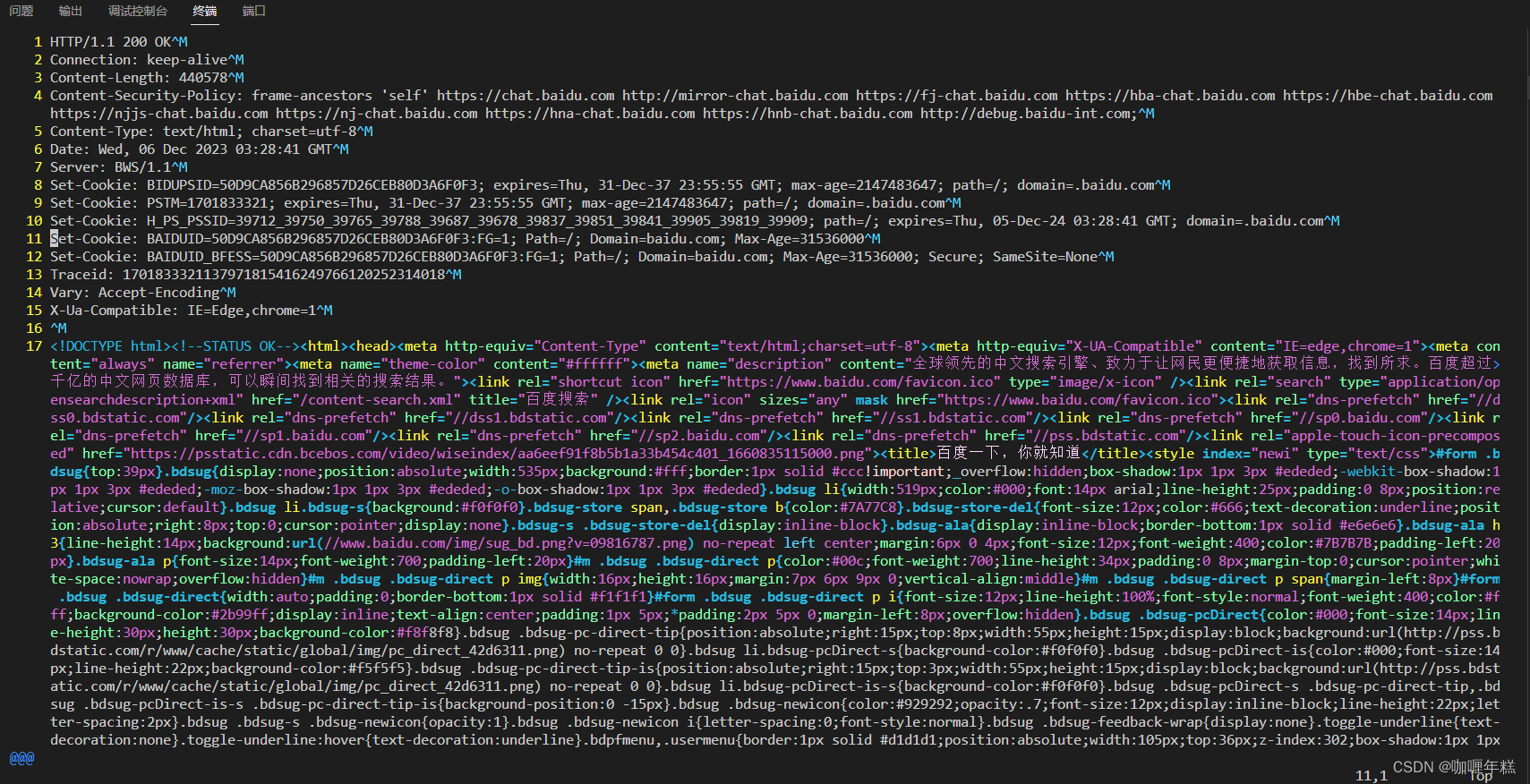The width and height of the screenshot is (1530, 784).
Task: Click the 'https://chat.baidu.com' URL in line 4
Action: pyautogui.click(x=526, y=96)
